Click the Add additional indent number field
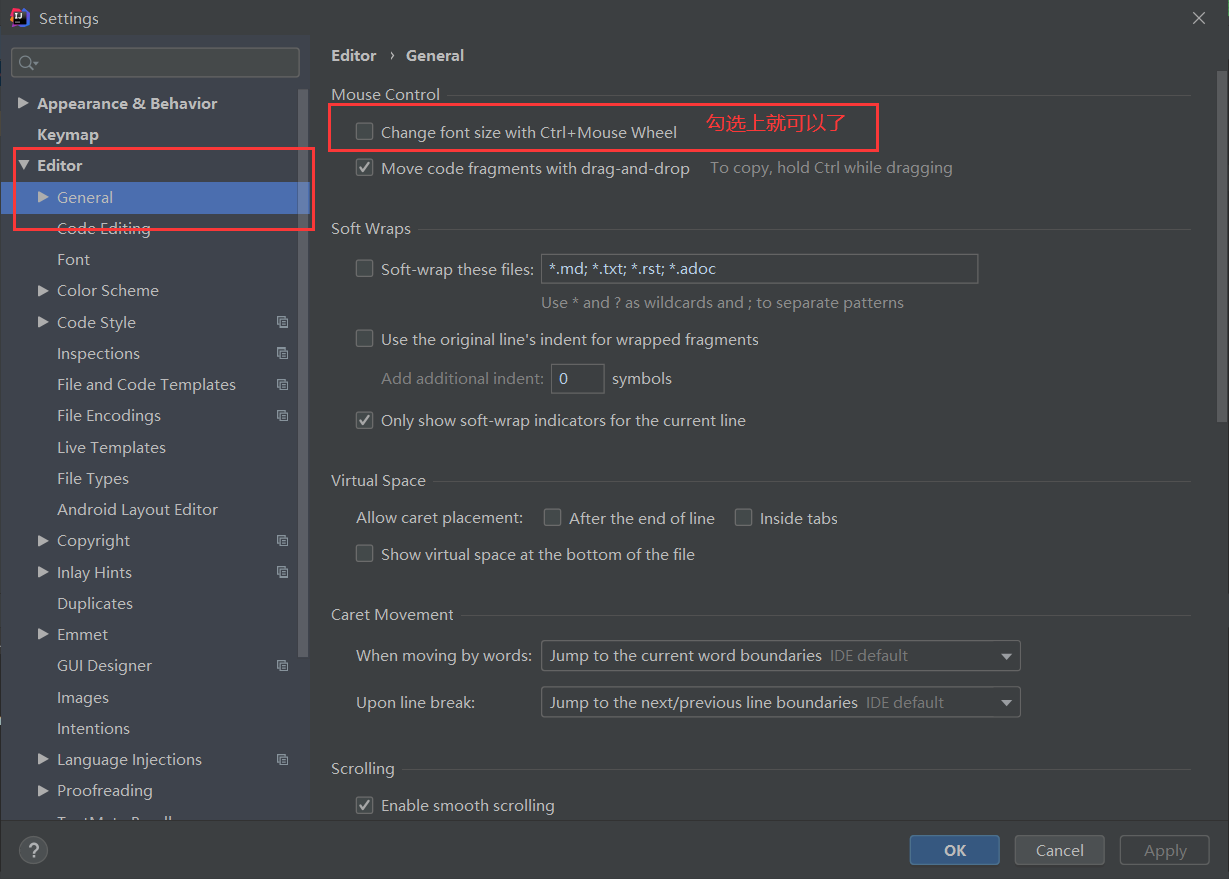Screen dimensions: 1229x879 (x=578, y=379)
